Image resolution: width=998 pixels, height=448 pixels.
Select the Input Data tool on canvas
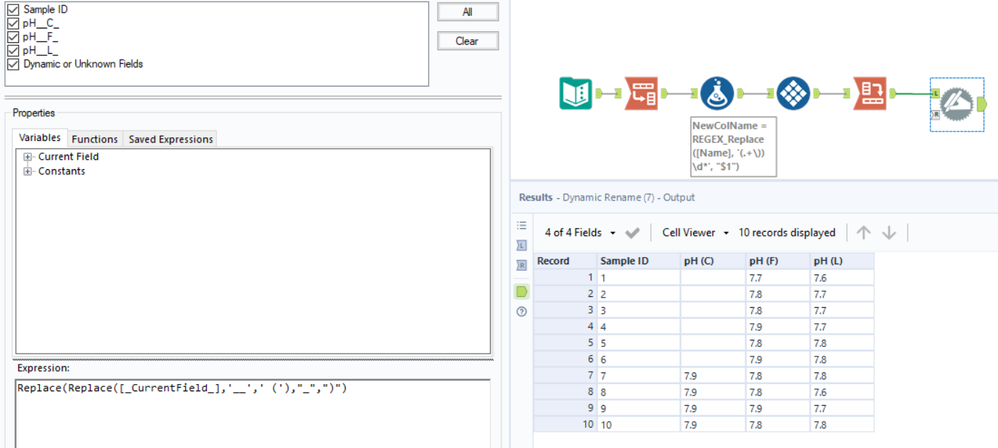[575, 94]
